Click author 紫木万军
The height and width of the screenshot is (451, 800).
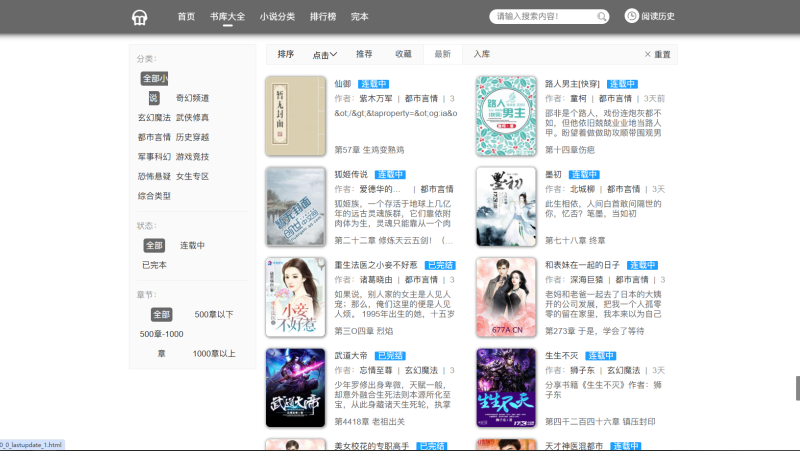click(x=376, y=98)
